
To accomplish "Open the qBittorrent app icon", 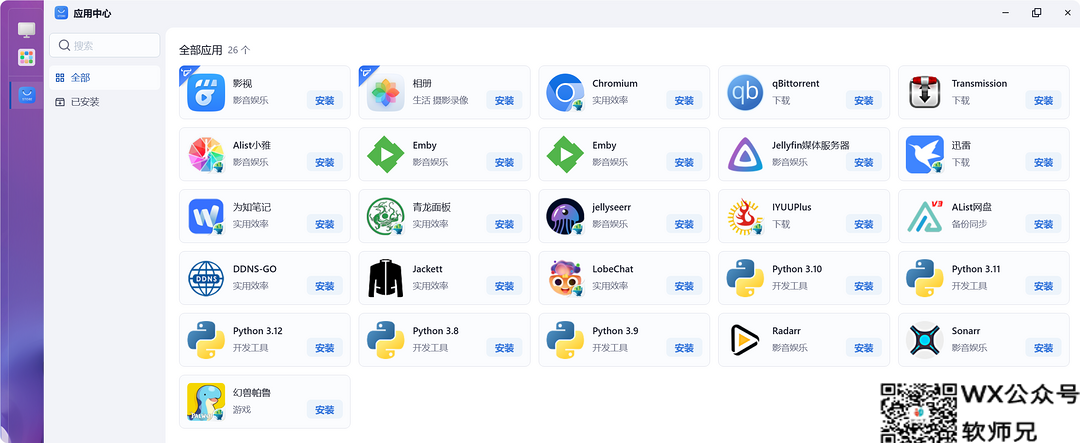I will [x=745, y=92].
